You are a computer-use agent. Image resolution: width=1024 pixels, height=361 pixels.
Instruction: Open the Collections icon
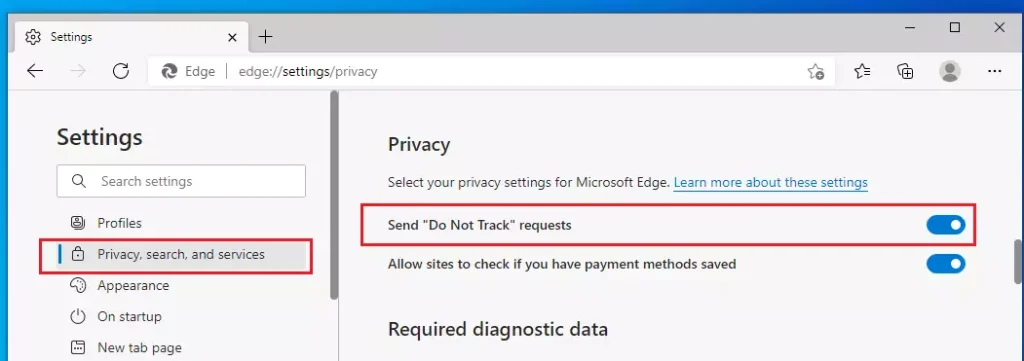(x=905, y=71)
